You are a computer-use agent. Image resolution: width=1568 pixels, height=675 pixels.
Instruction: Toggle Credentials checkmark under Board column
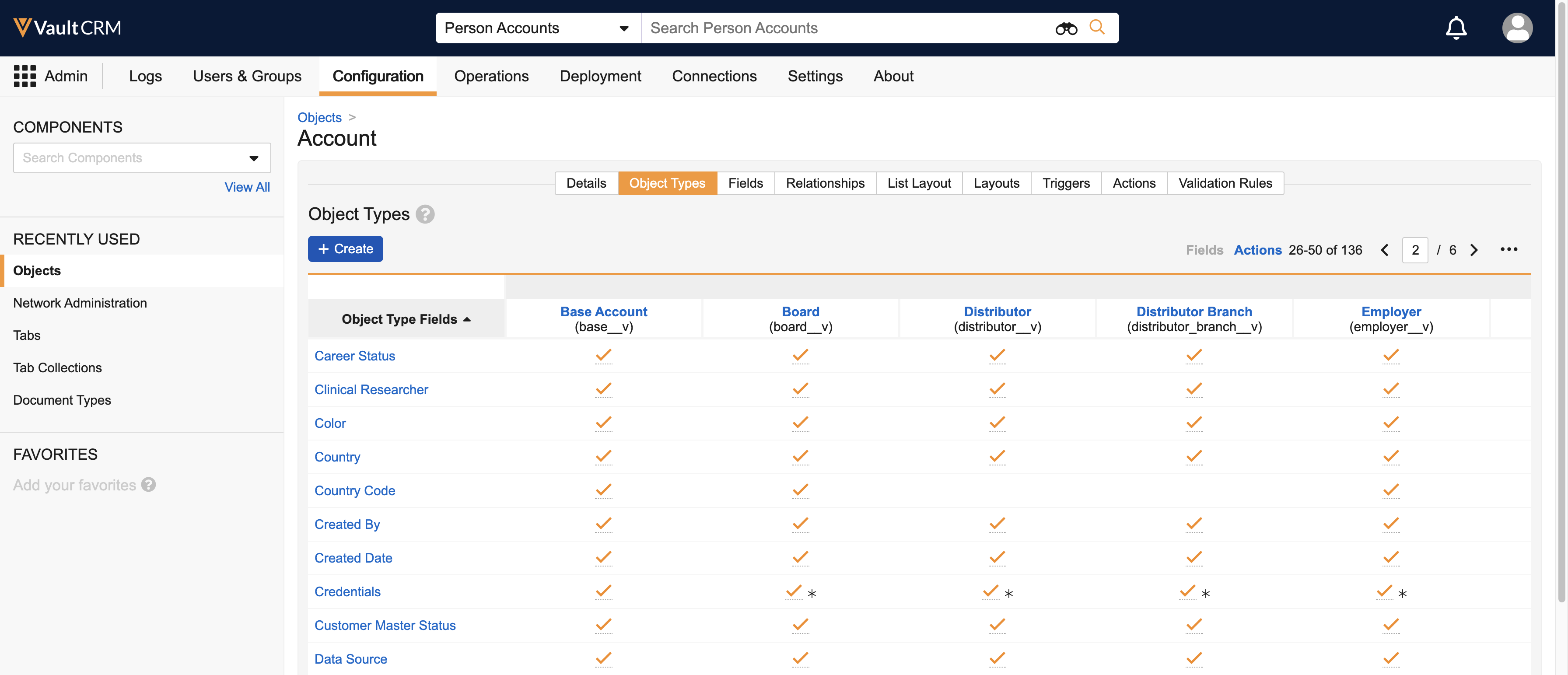click(794, 591)
